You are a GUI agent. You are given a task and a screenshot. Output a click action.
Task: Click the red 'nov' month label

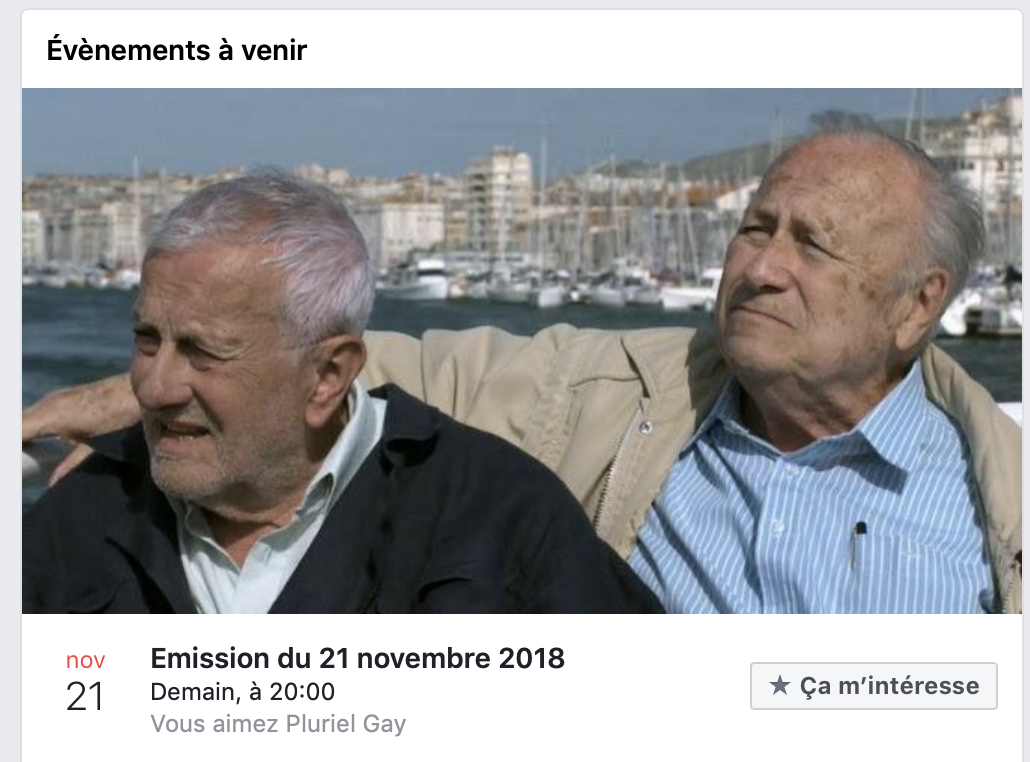[x=85, y=660]
